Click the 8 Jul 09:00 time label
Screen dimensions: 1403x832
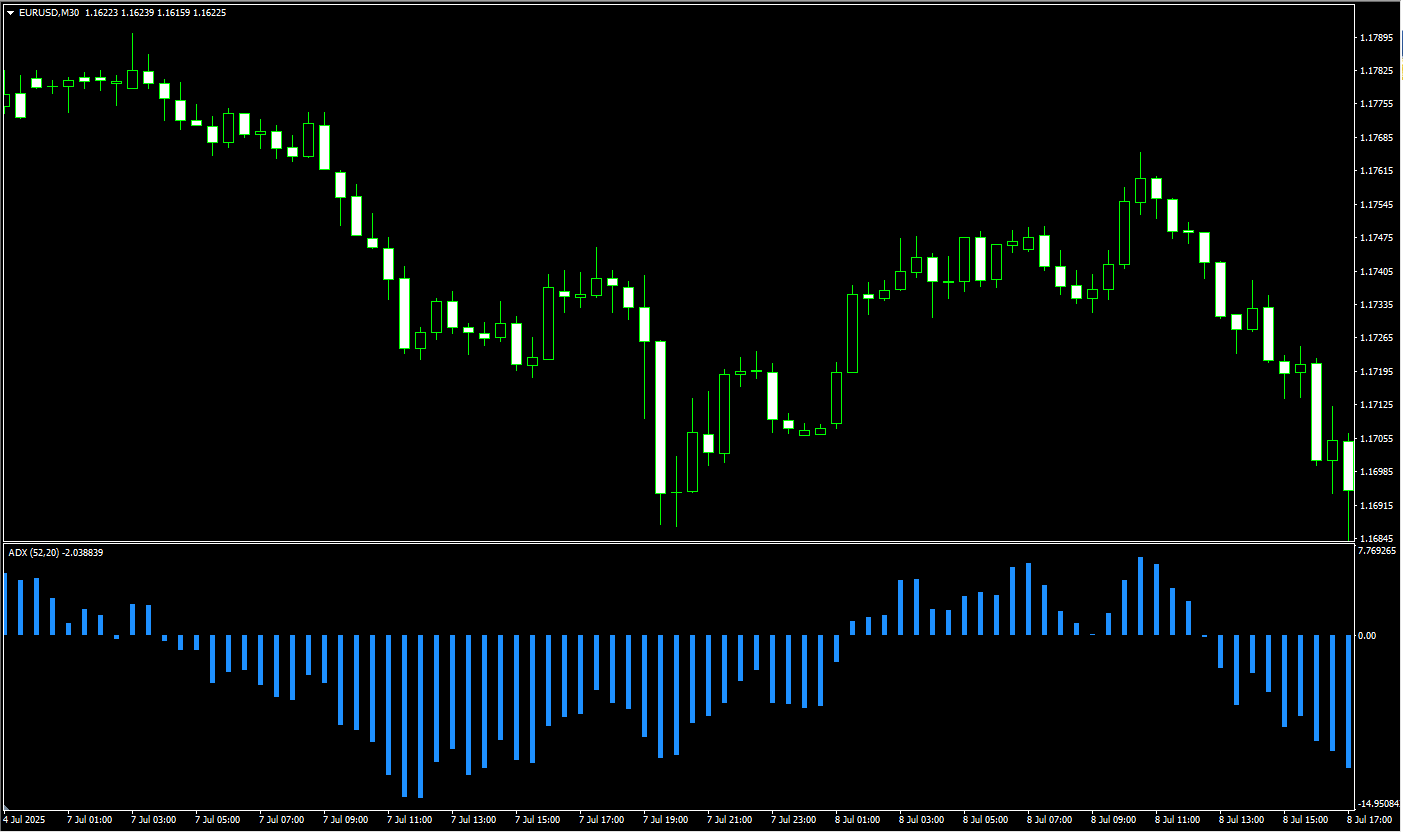coord(1115,820)
